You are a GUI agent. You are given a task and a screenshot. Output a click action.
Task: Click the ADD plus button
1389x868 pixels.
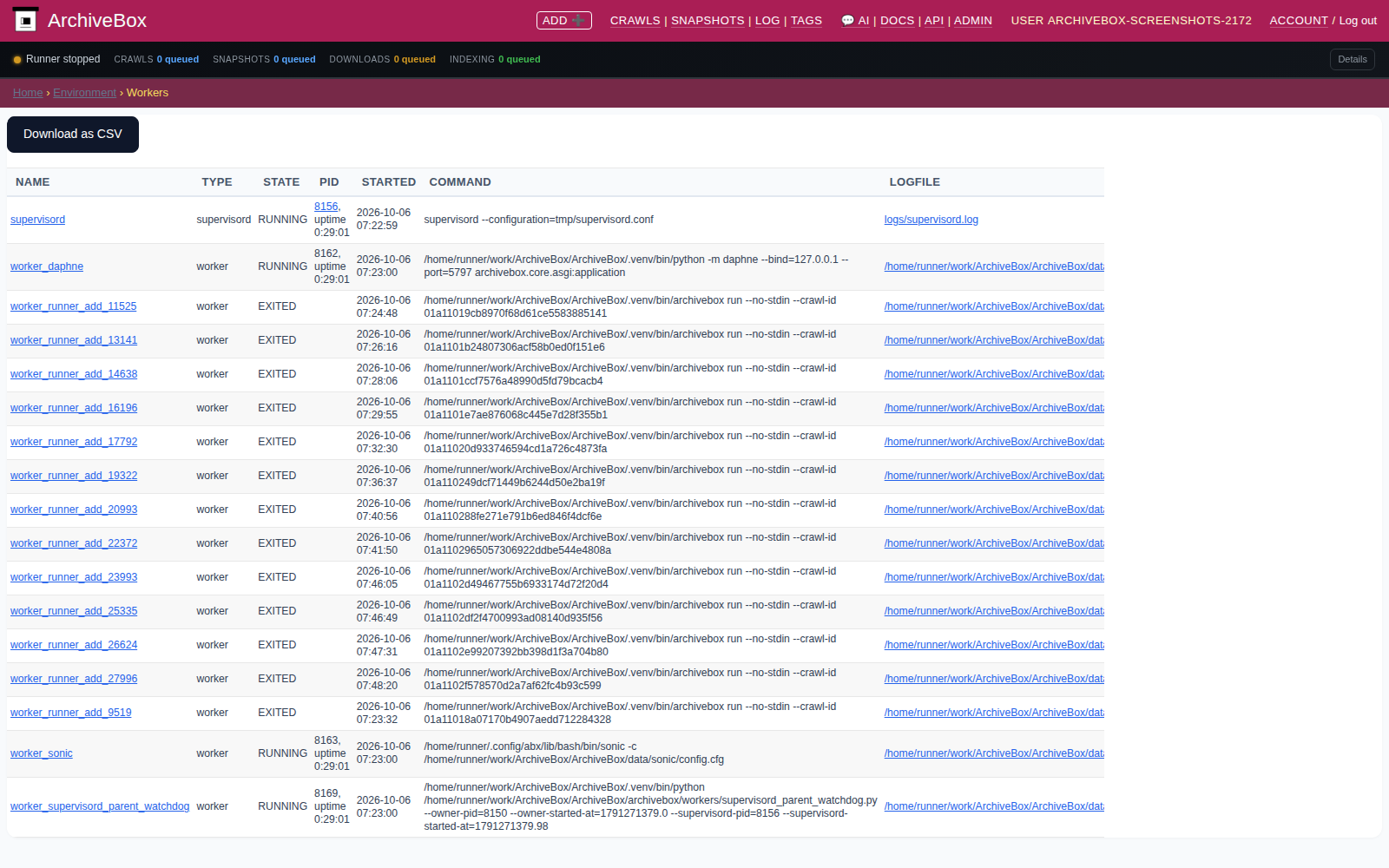pyautogui.click(x=564, y=20)
